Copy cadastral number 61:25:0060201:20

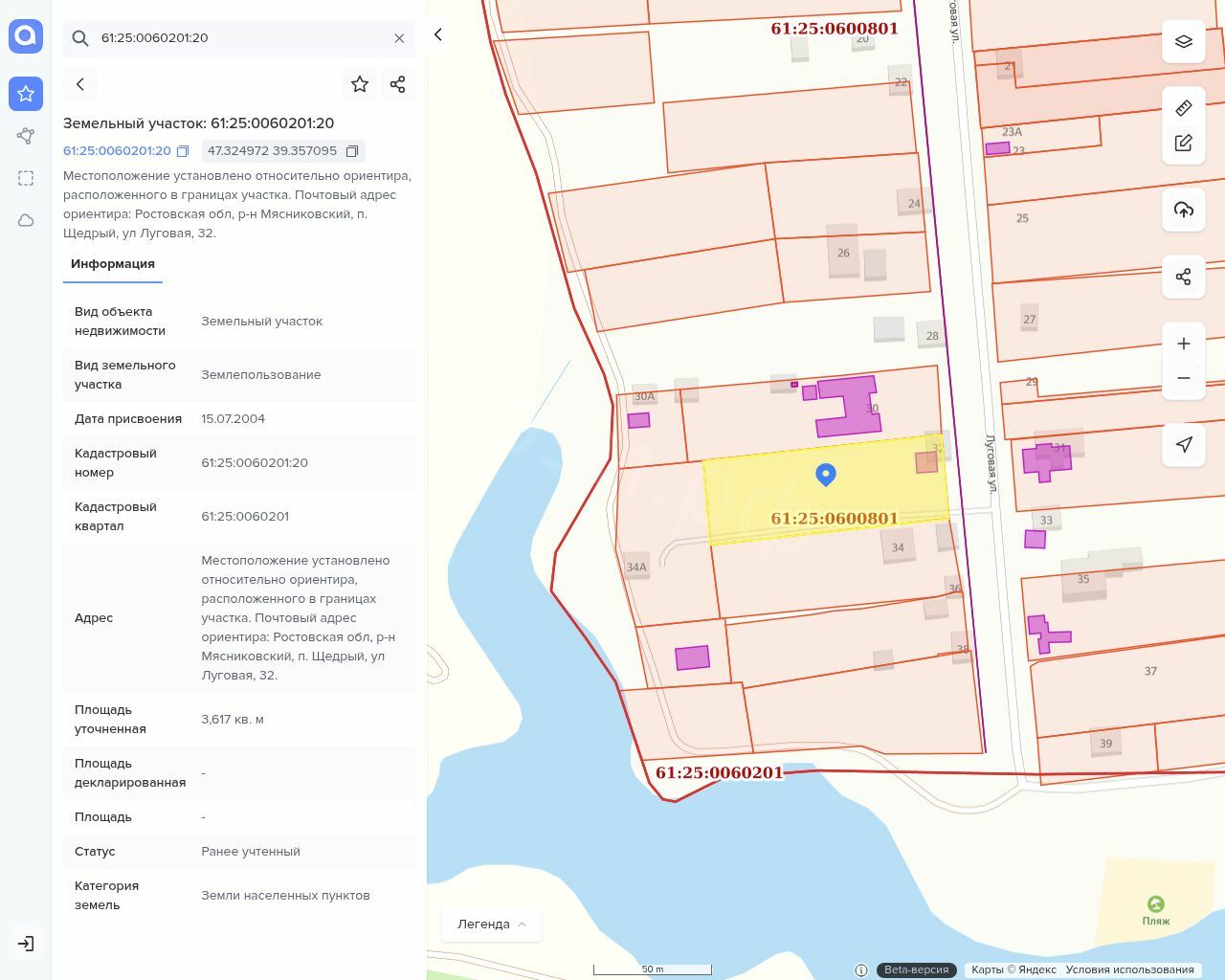point(183,151)
